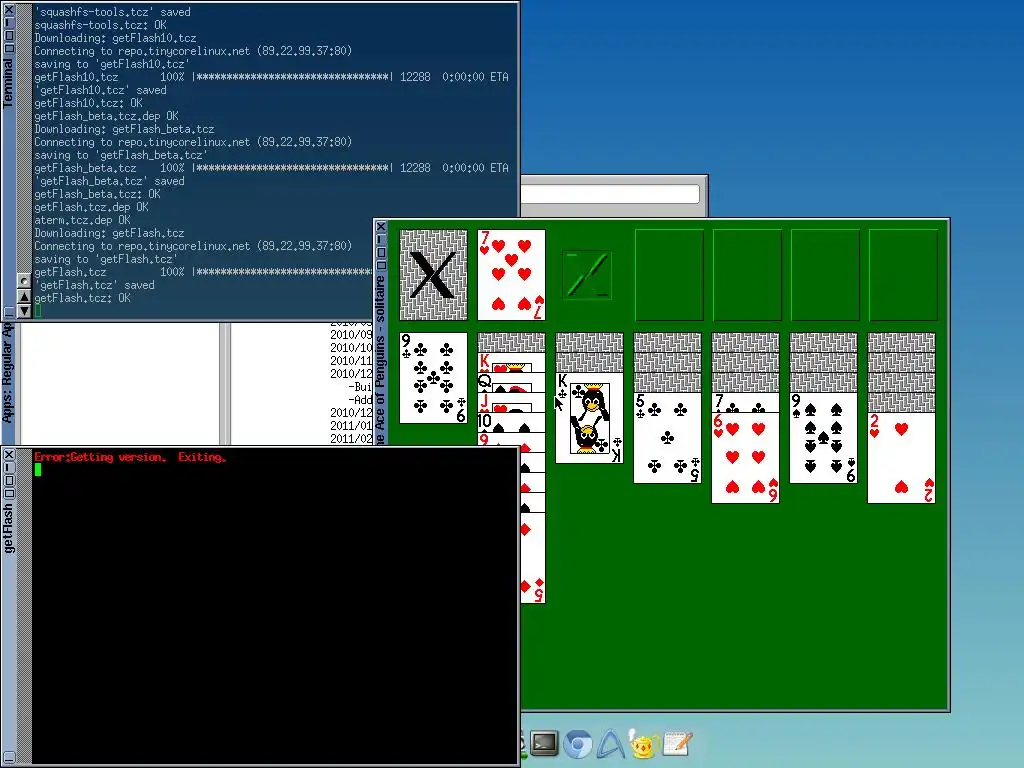Maximize the getFlash window
Screen dimensions: 1024x768
[8, 481]
